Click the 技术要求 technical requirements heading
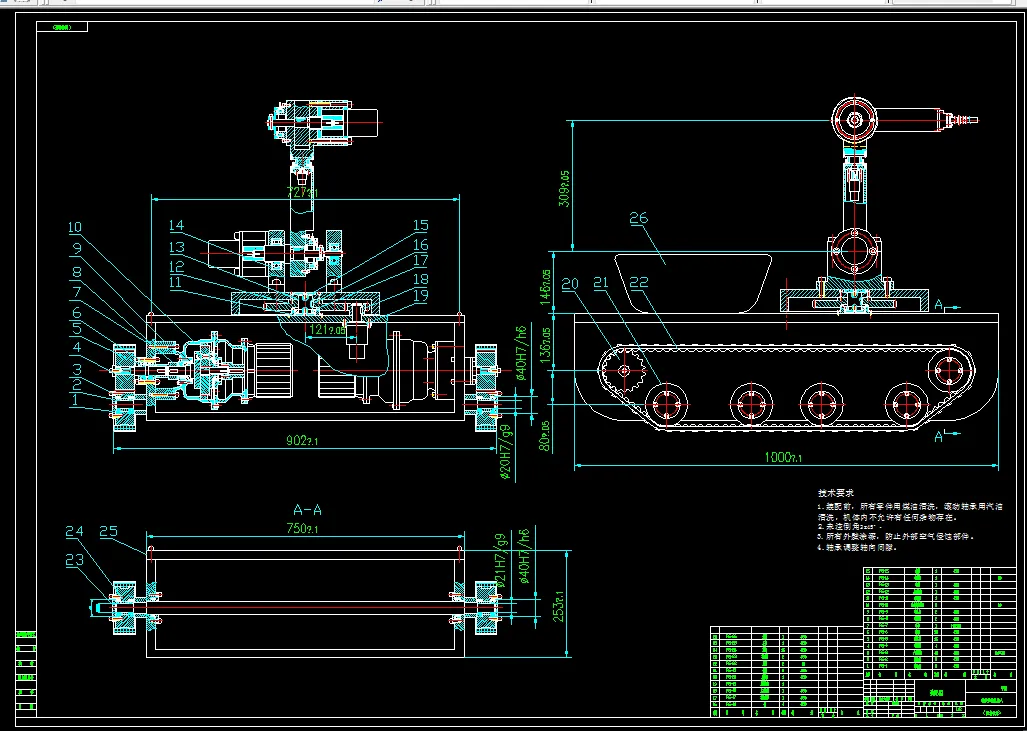Screen dimensions: 1027x731 [836, 493]
